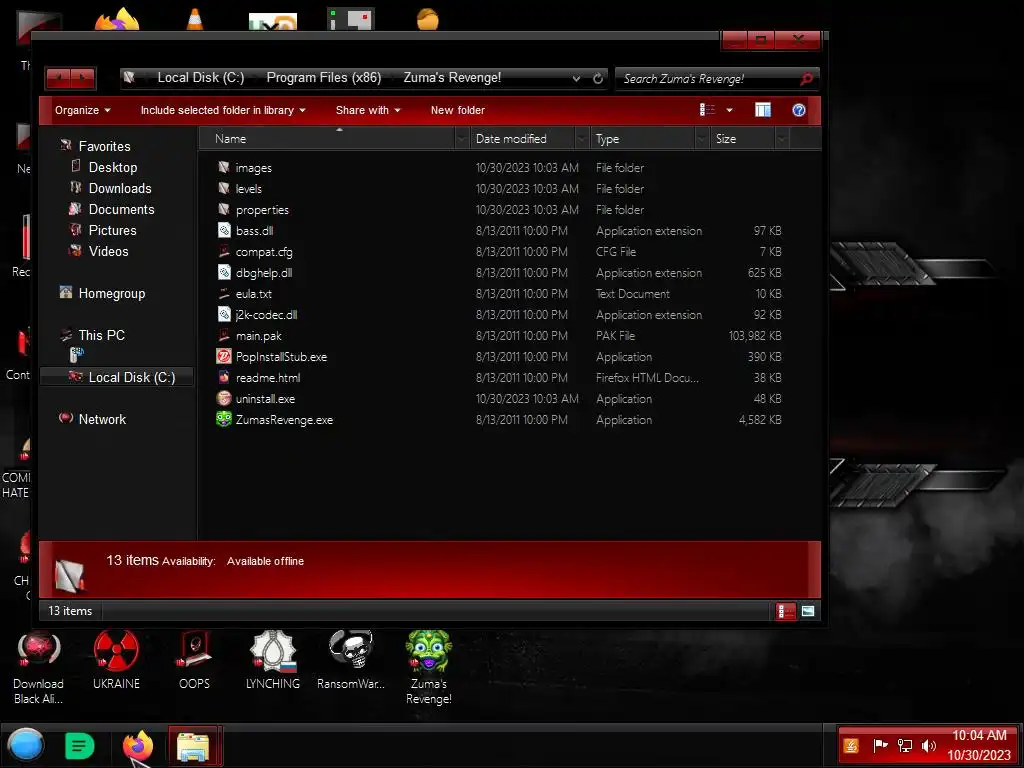Image resolution: width=1024 pixels, height=768 pixels.
Task: Open Share with dropdown
Action: point(368,110)
